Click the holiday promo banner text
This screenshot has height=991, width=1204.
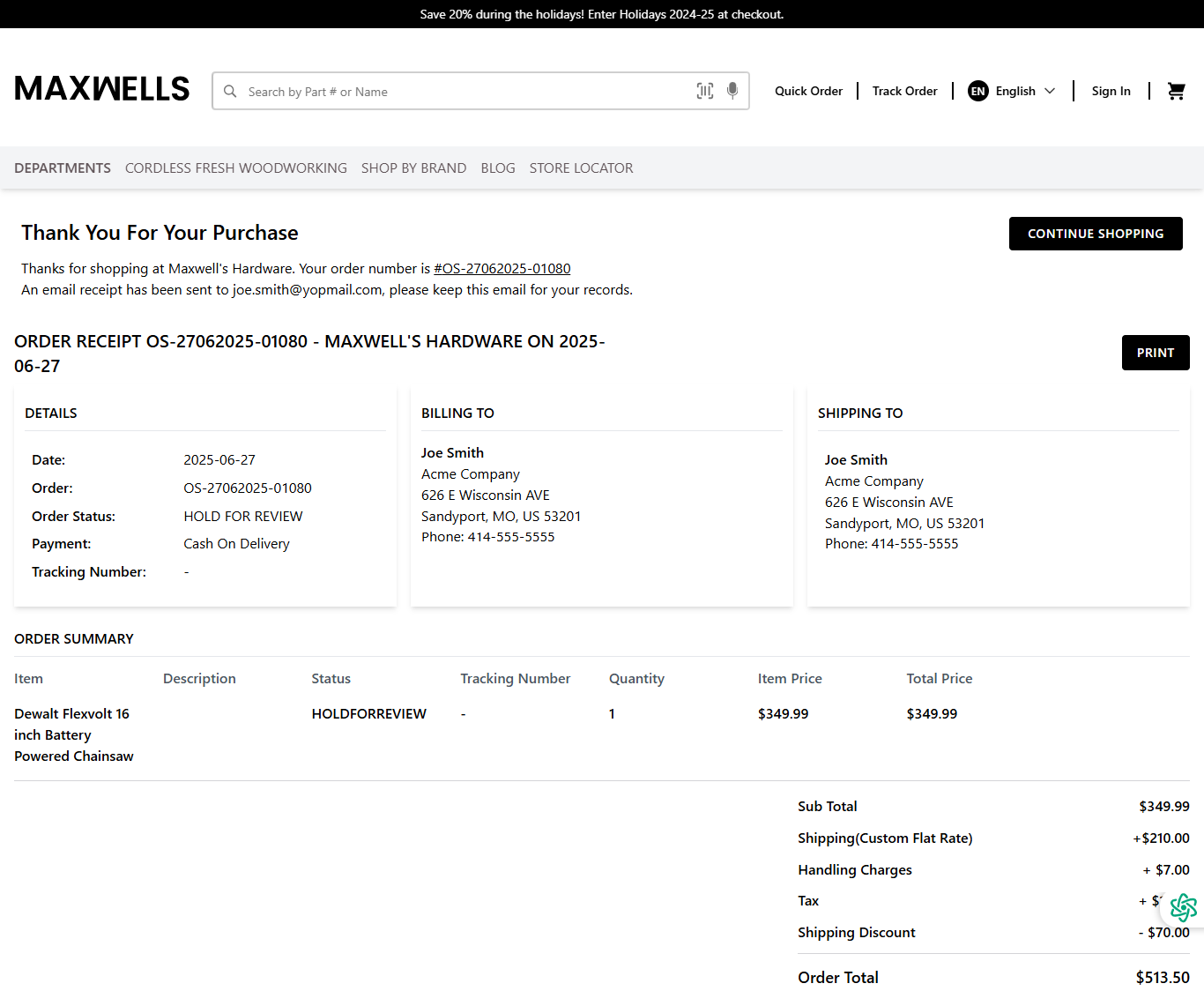602,14
